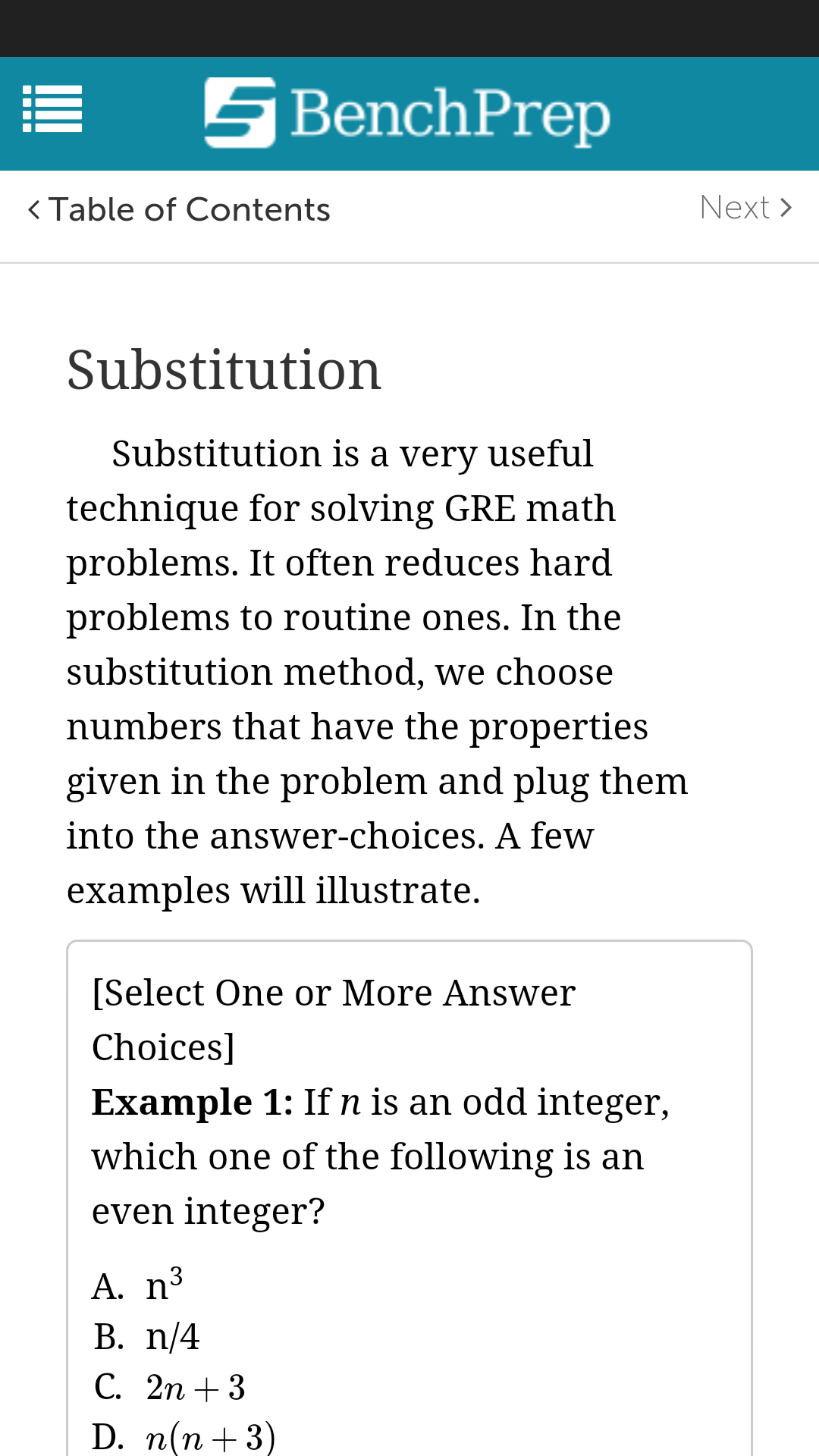Click the phrase 'substitution method' in paragraph
Screen dimensions: 819x1456
click(244, 672)
